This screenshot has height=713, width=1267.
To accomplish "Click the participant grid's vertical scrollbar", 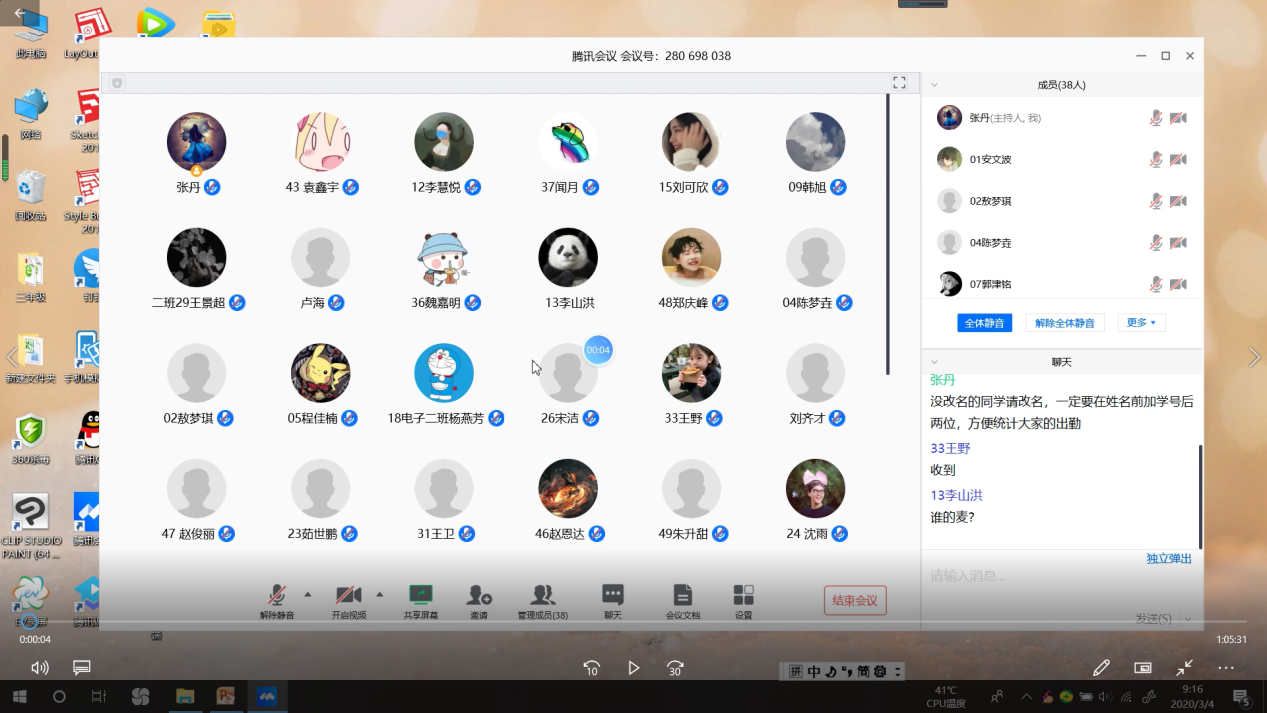I will click(x=887, y=235).
